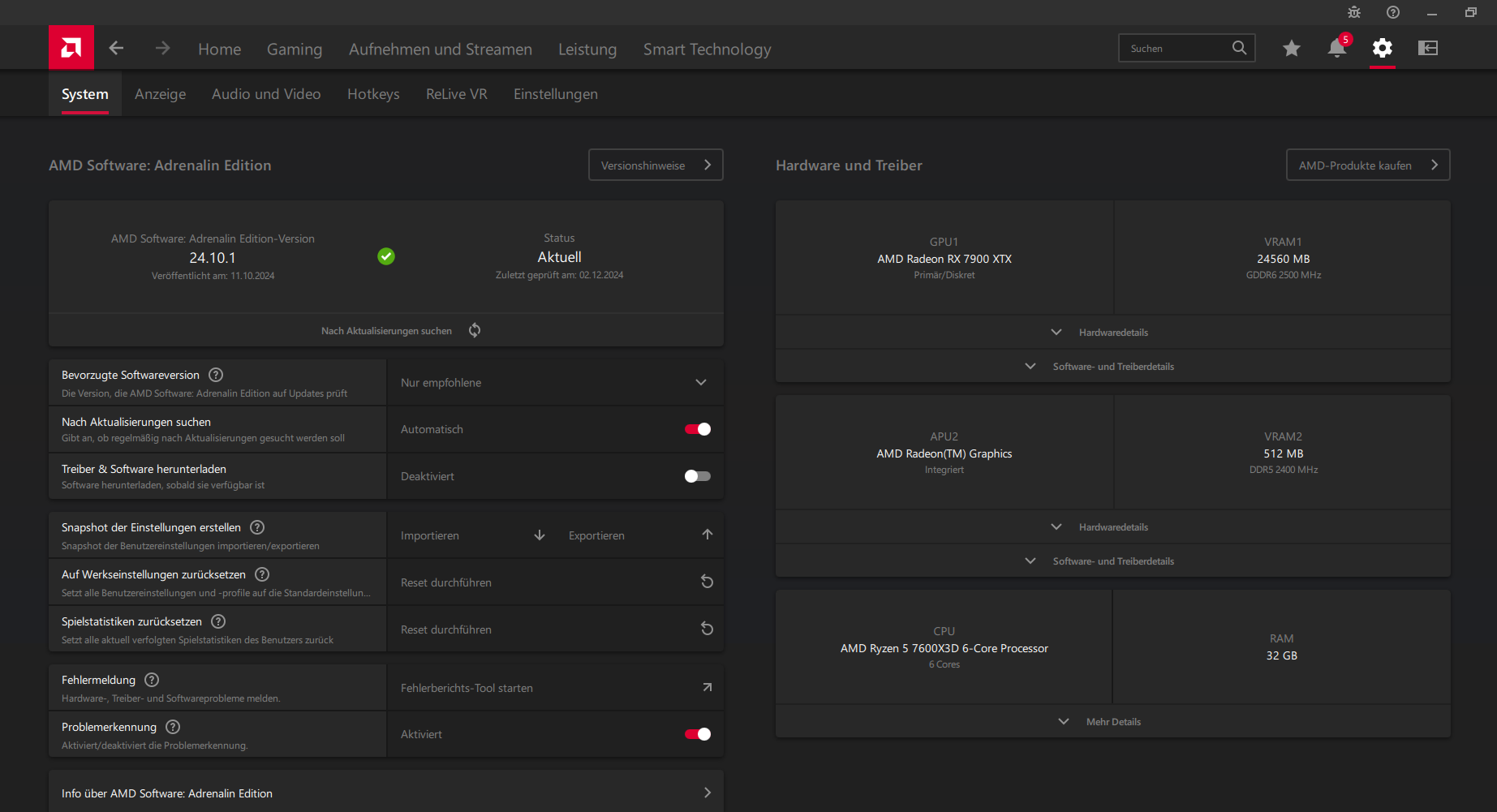This screenshot has height=812, width=1497.
Task: Open notifications bell icon
Action: pyautogui.click(x=1337, y=49)
